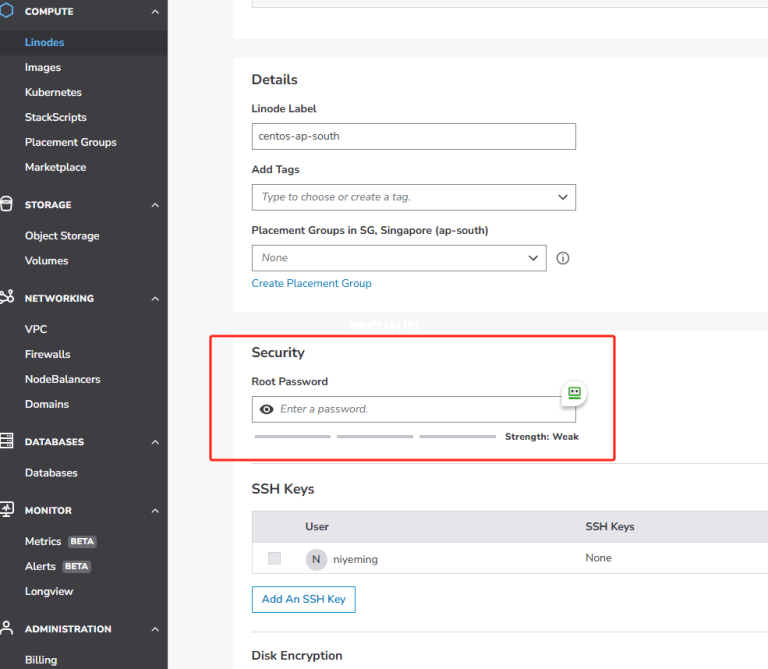Click the Monitor screen icon in sidebar

(x=7, y=510)
